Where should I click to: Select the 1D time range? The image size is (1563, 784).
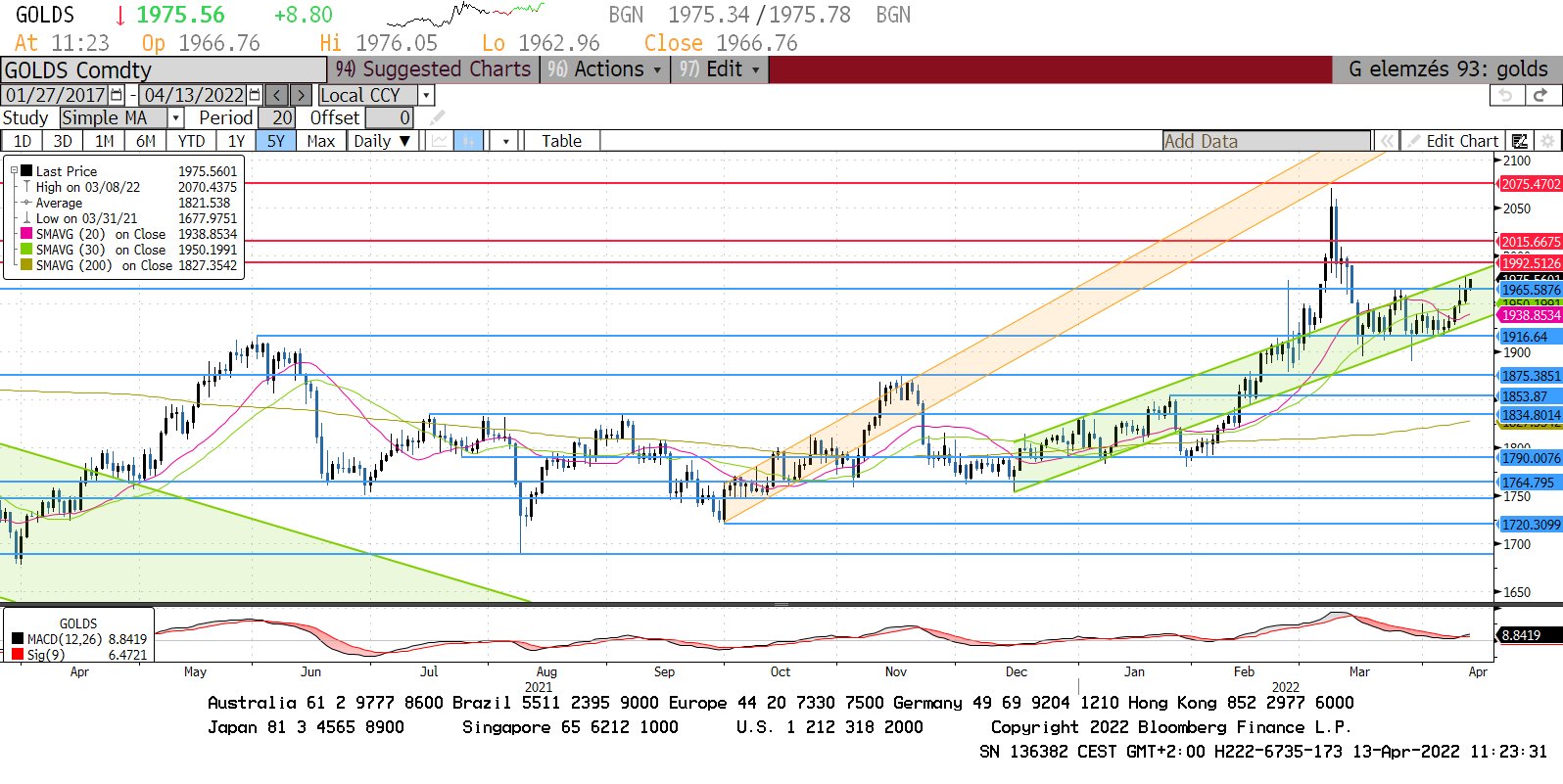click(x=22, y=141)
